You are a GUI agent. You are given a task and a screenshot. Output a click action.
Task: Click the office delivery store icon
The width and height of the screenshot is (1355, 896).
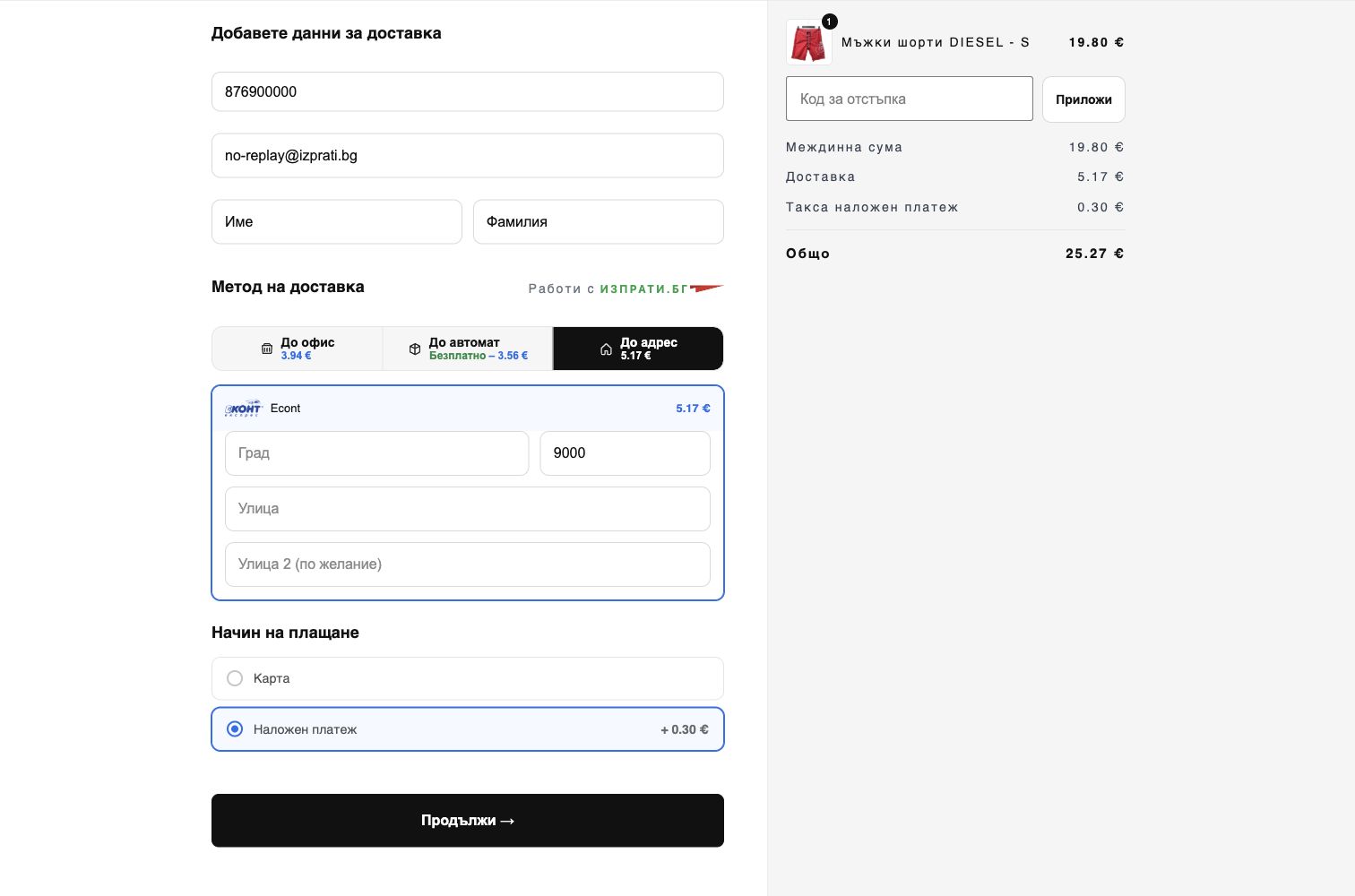point(267,349)
